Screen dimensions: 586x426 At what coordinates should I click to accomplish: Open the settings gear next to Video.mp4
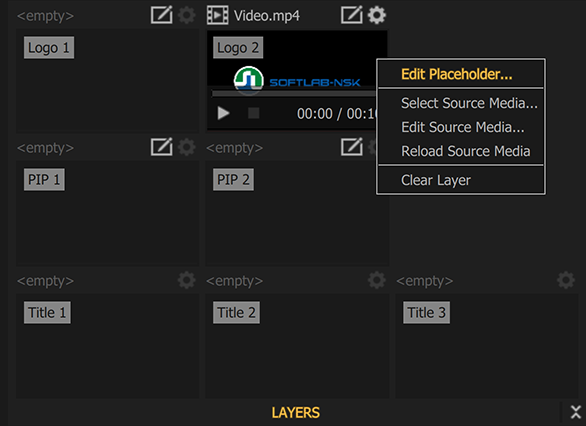(x=377, y=15)
